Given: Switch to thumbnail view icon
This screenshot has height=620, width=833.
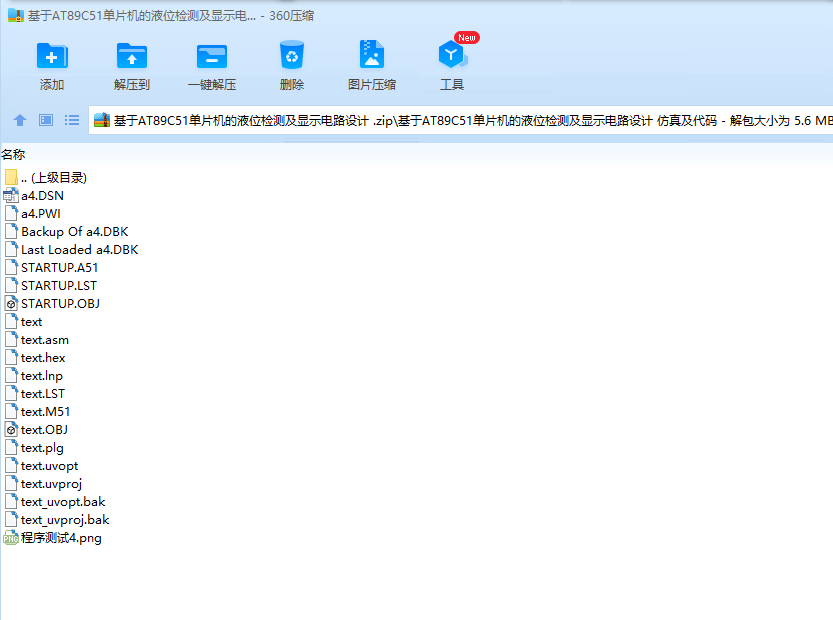Looking at the screenshot, I should tap(46, 120).
